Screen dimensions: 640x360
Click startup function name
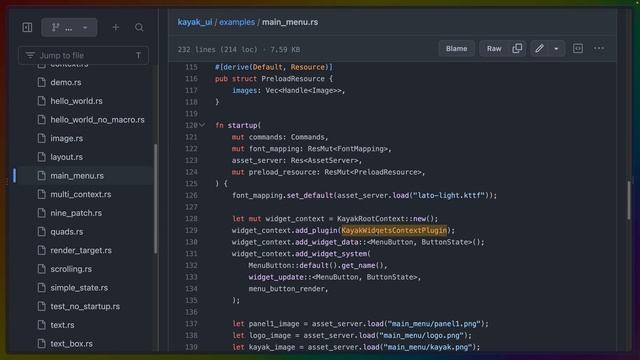[x=242, y=125]
